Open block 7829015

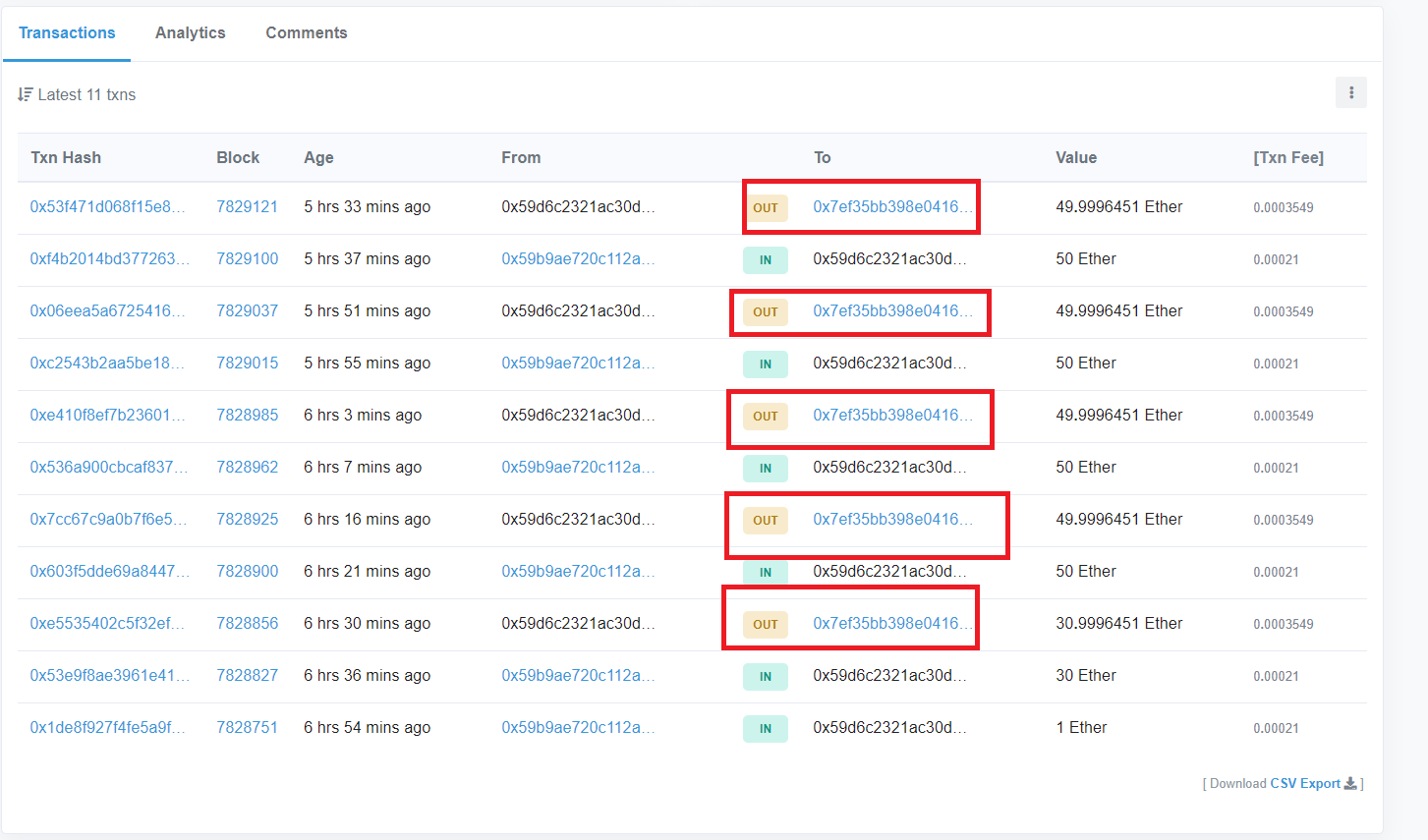[247, 363]
